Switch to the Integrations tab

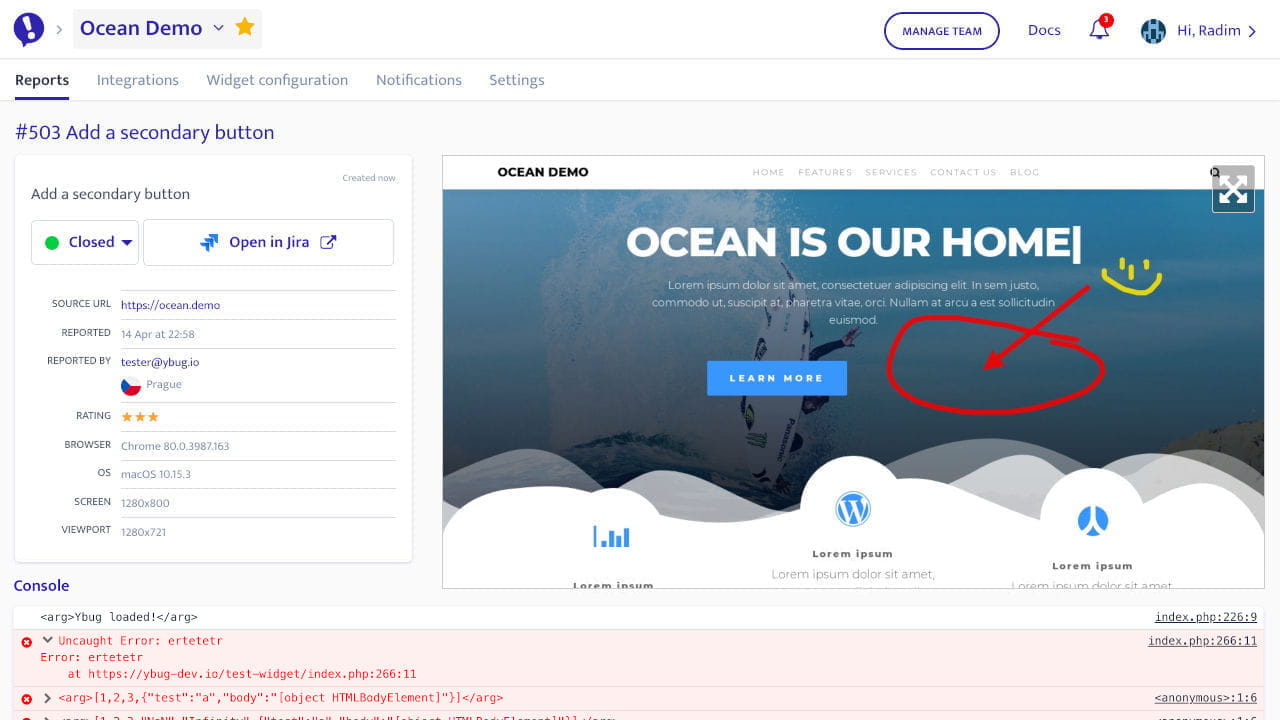click(138, 80)
